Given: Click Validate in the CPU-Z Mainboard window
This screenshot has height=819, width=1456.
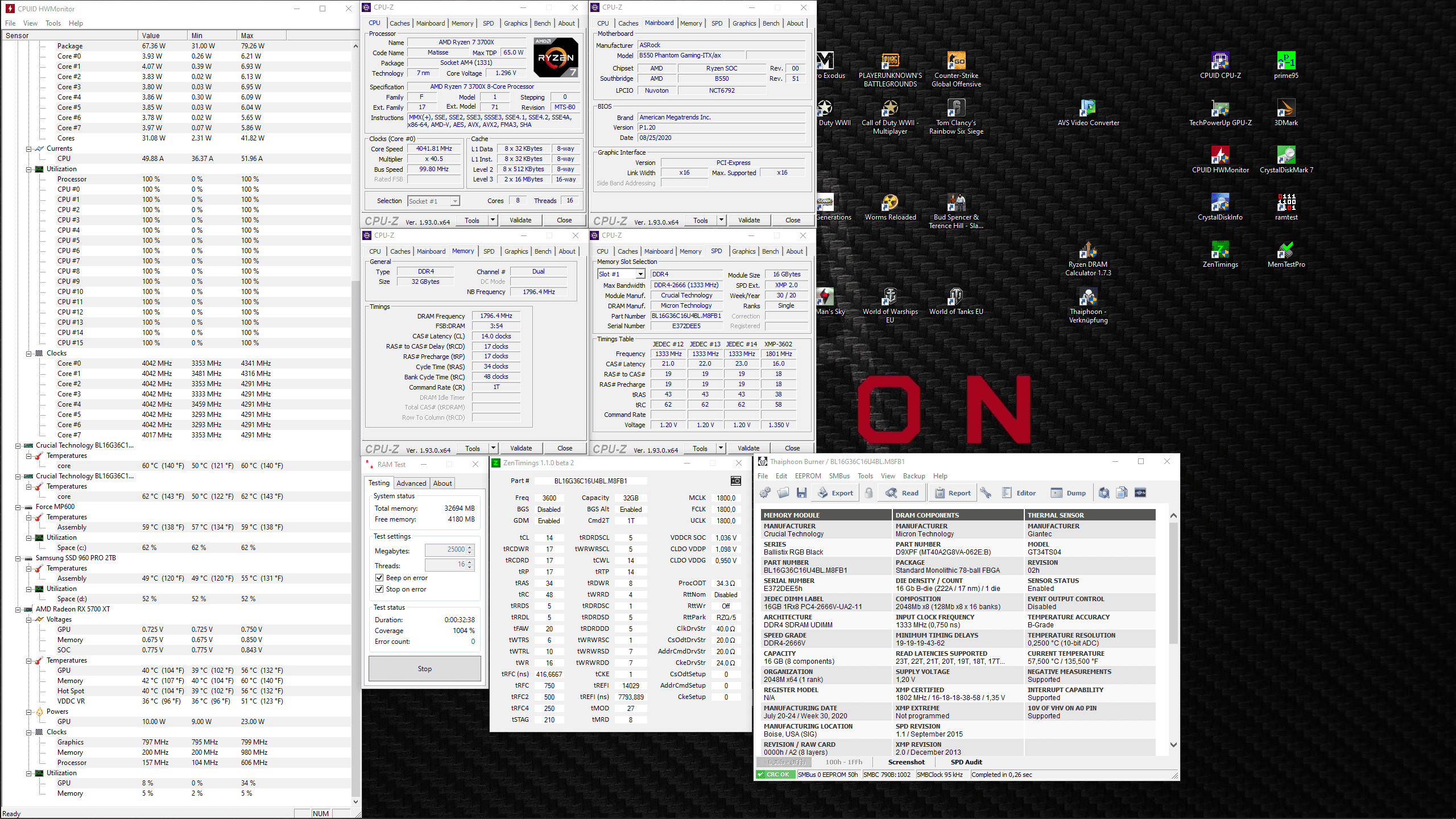Looking at the screenshot, I should click(x=749, y=220).
